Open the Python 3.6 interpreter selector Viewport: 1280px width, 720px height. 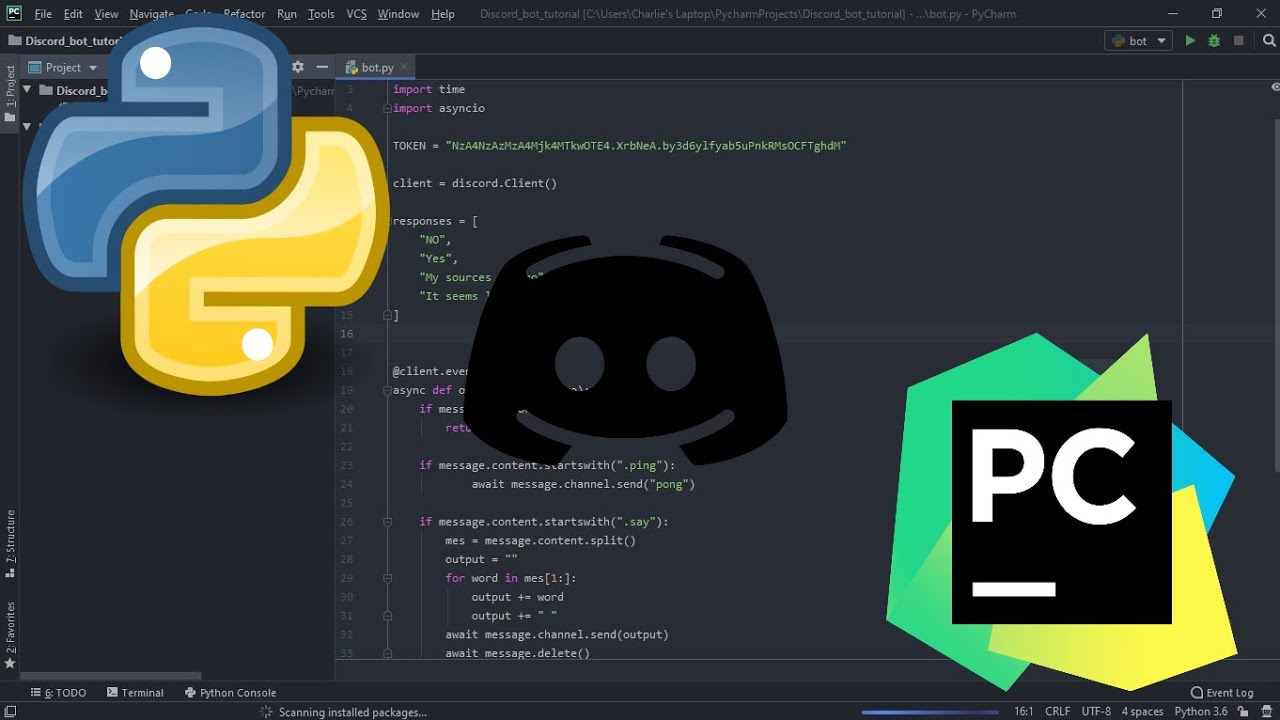pos(1201,712)
